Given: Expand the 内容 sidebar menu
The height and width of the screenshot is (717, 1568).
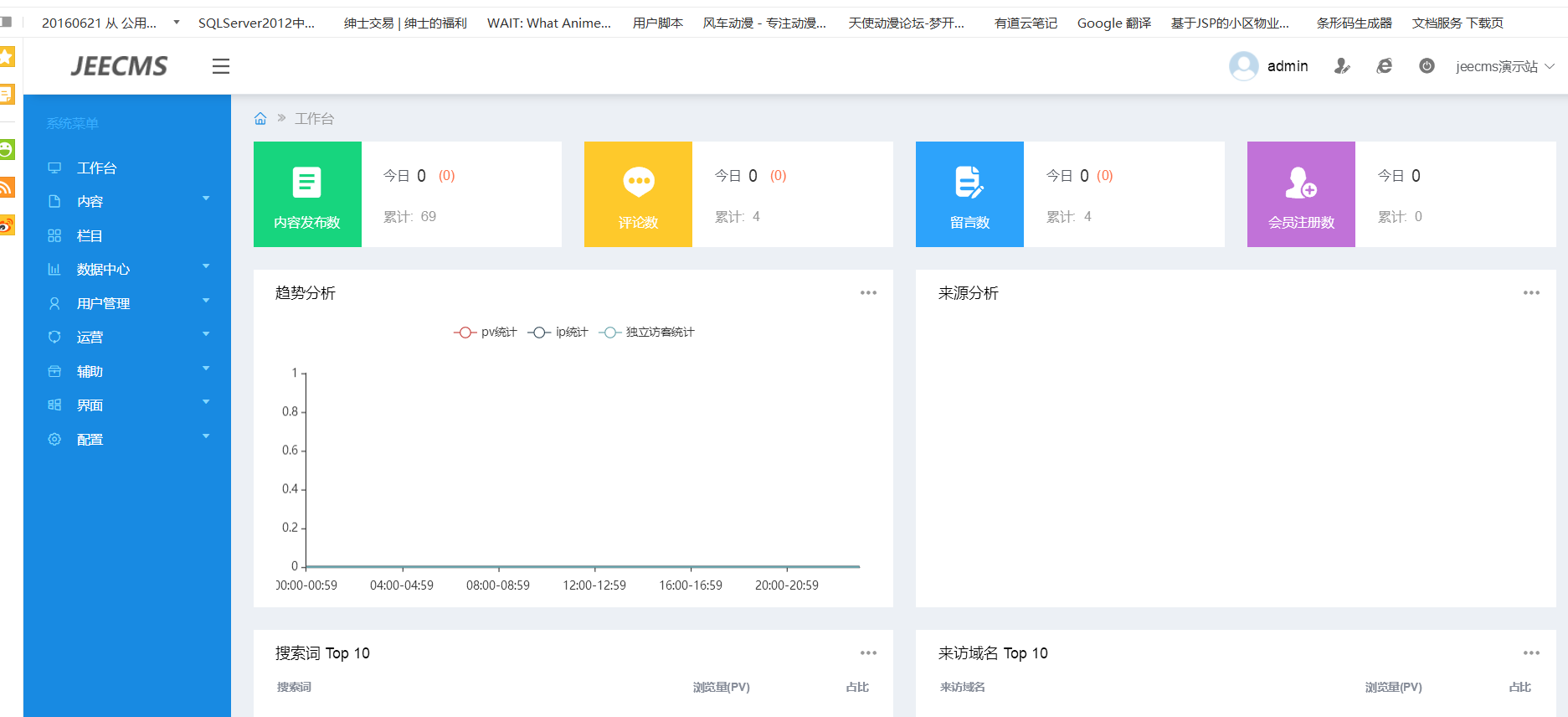Looking at the screenshot, I should [90, 202].
